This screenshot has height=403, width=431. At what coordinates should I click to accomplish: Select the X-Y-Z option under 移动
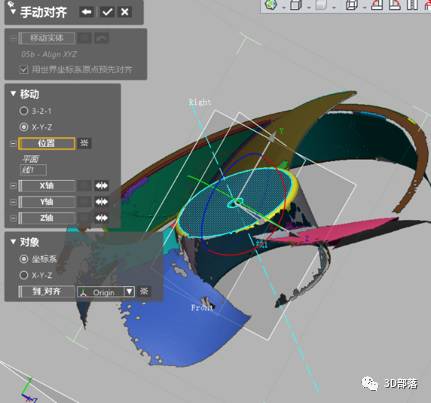(24, 127)
